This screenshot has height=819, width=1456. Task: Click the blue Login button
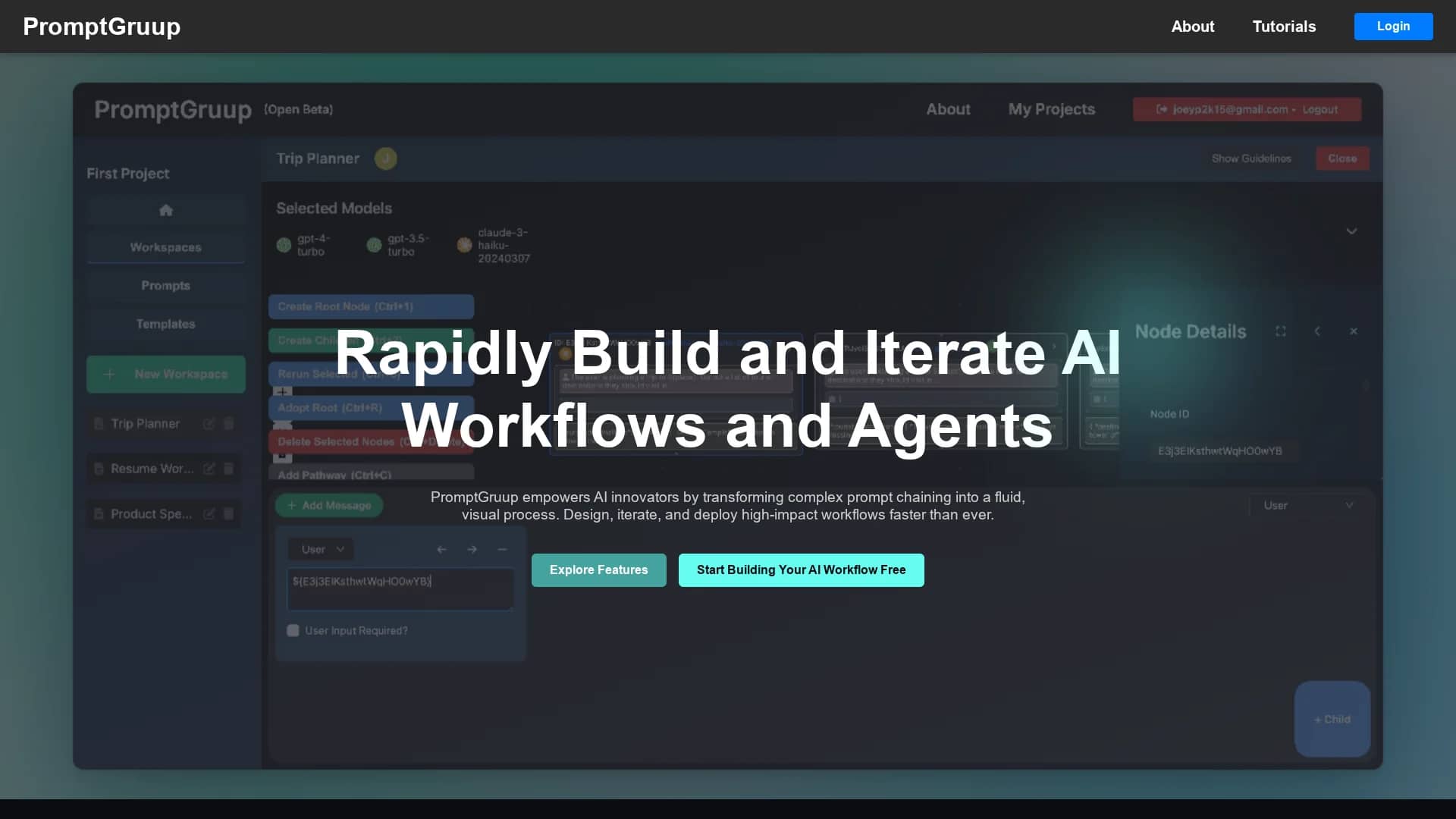tap(1393, 27)
